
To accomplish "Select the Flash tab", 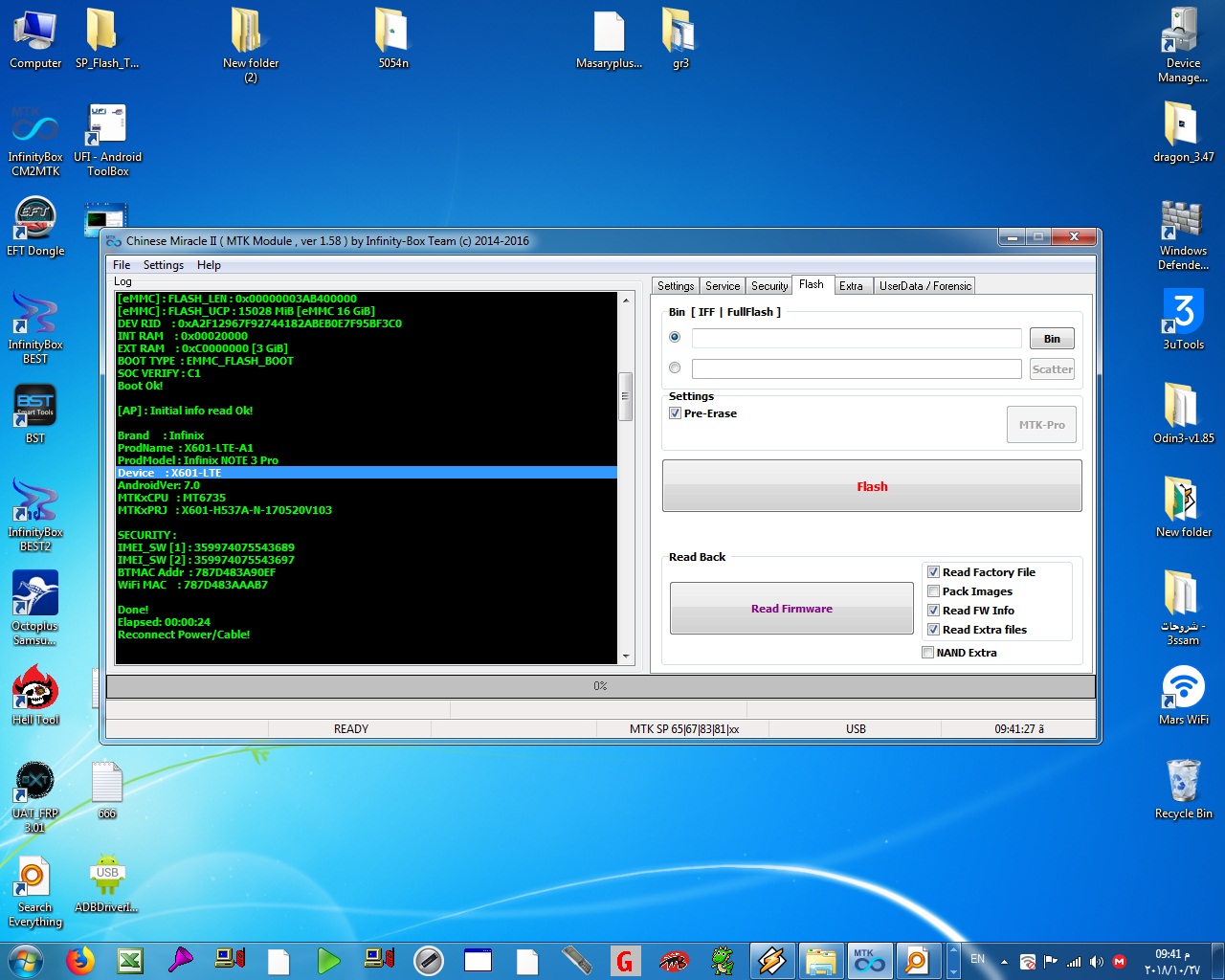I will tap(812, 284).
